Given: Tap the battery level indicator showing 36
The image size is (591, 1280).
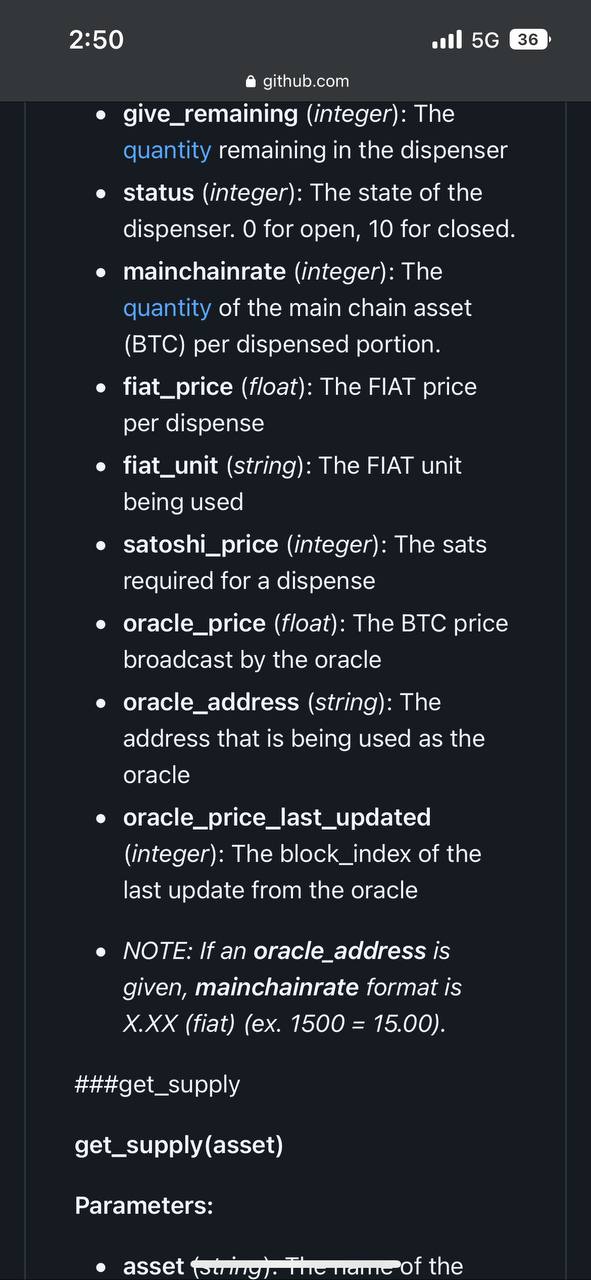Looking at the screenshot, I should tap(529, 40).
